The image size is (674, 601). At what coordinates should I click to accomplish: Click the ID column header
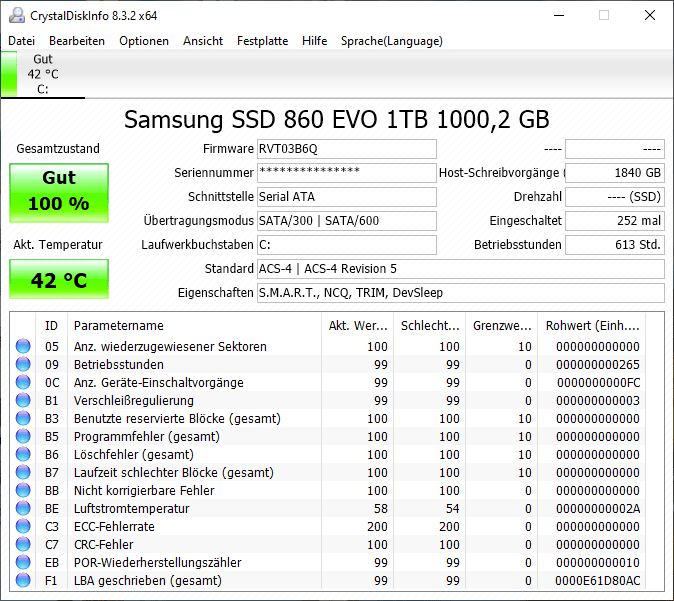51,325
